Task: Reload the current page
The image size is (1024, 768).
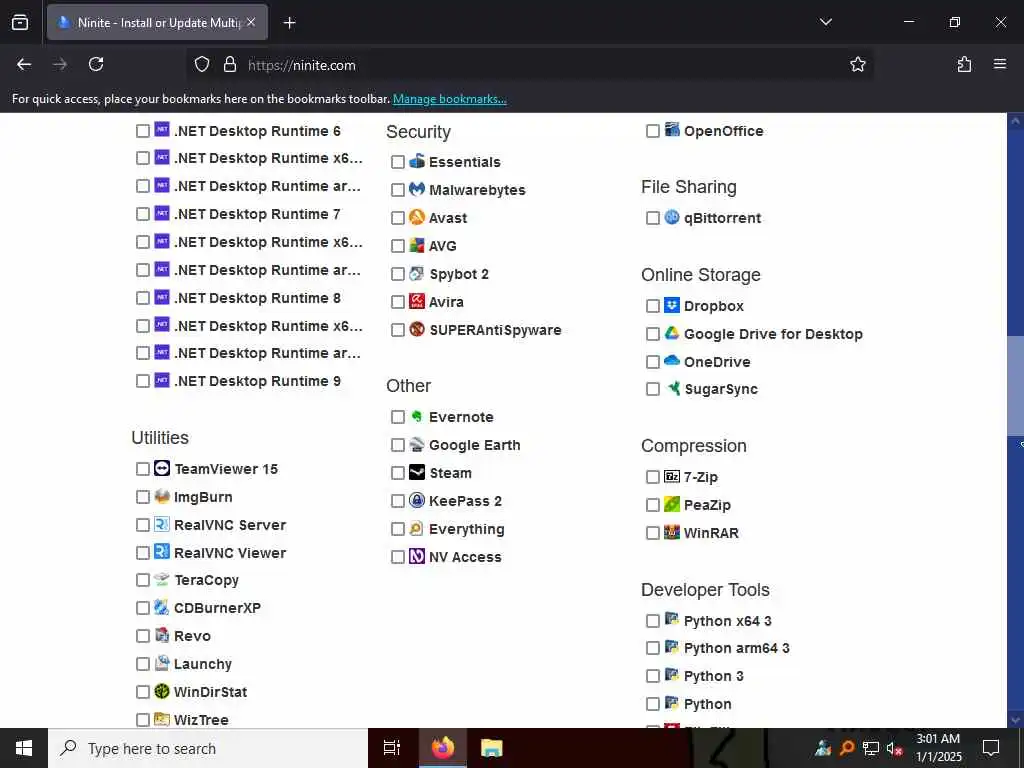Action: pos(96,64)
